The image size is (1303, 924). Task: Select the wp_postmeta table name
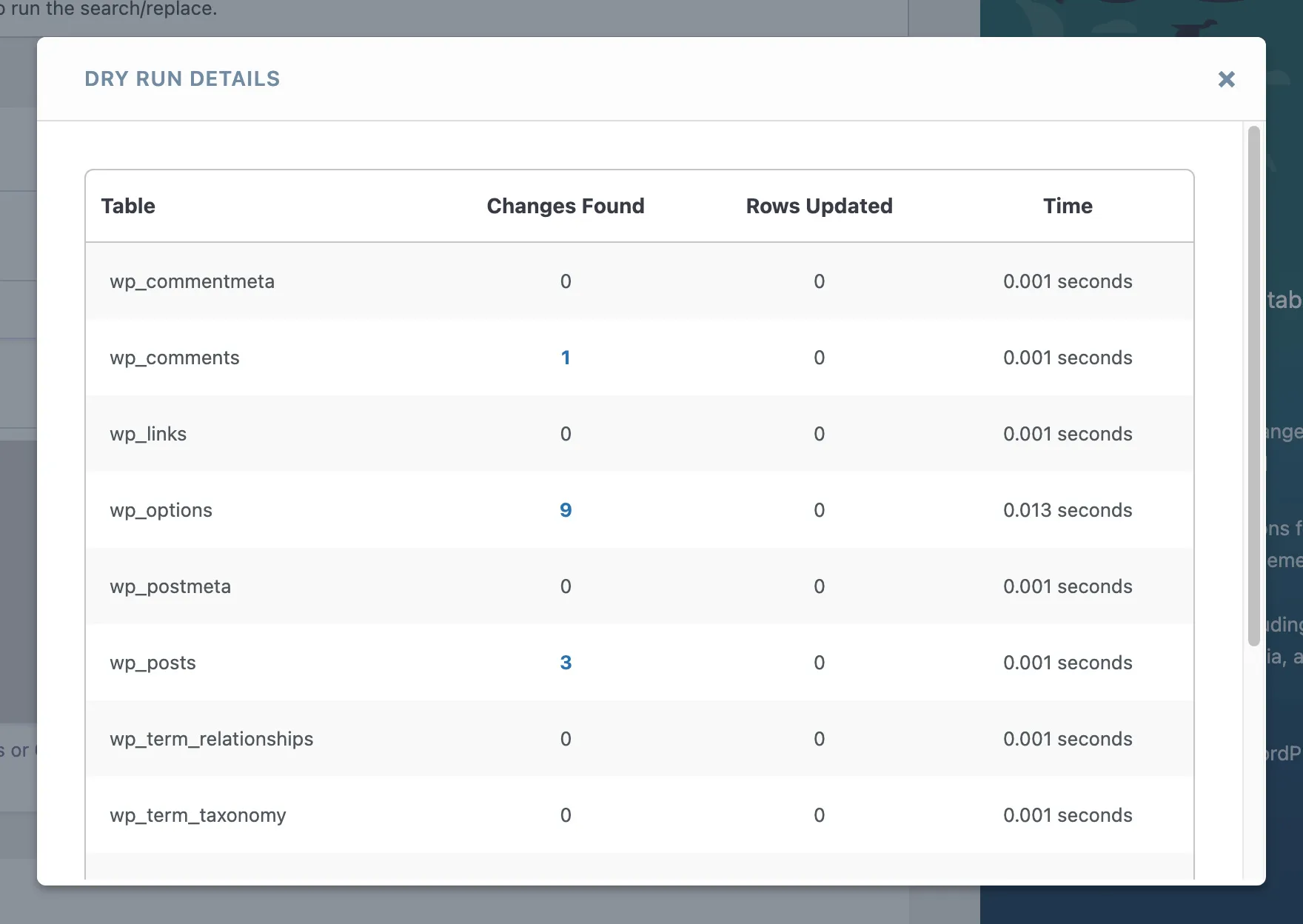click(170, 586)
